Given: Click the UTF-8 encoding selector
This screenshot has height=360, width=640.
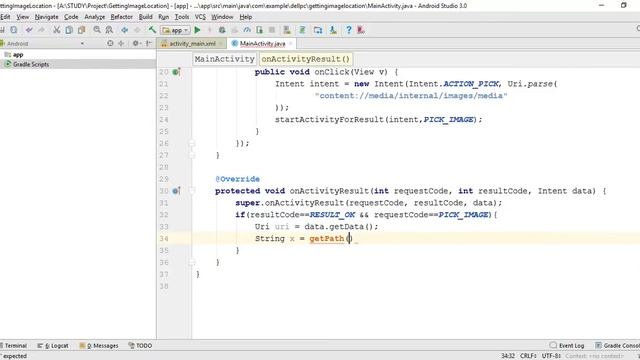Looking at the screenshot, I should [551, 356].
